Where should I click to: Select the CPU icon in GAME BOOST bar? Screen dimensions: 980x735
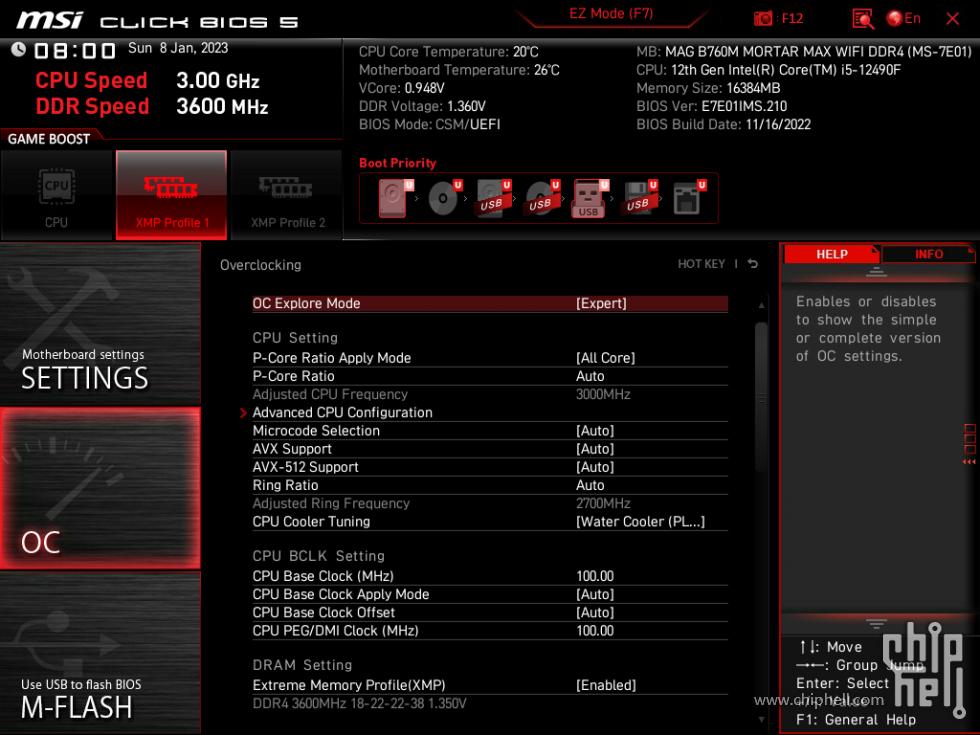(57, 193)
